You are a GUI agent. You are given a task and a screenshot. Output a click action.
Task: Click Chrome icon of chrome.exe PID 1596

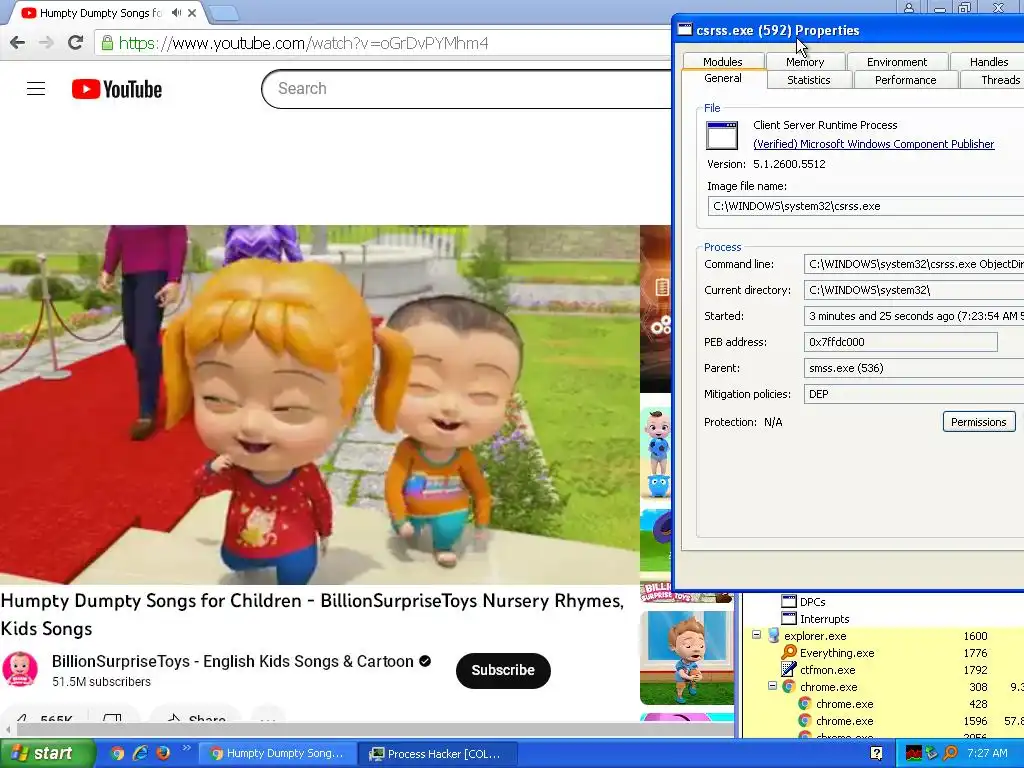pyautogui.click(x=805, y=720)
